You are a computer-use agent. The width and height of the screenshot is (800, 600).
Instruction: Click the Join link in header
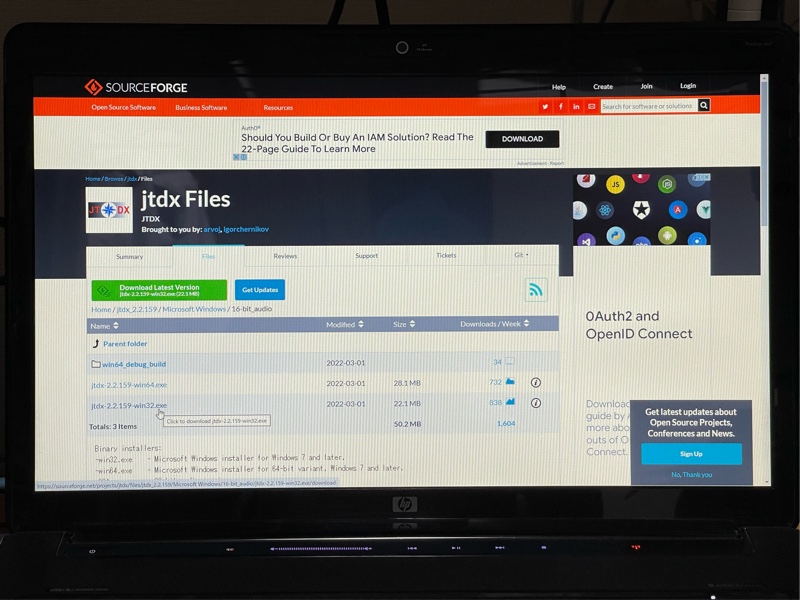[x=646, y=86]
